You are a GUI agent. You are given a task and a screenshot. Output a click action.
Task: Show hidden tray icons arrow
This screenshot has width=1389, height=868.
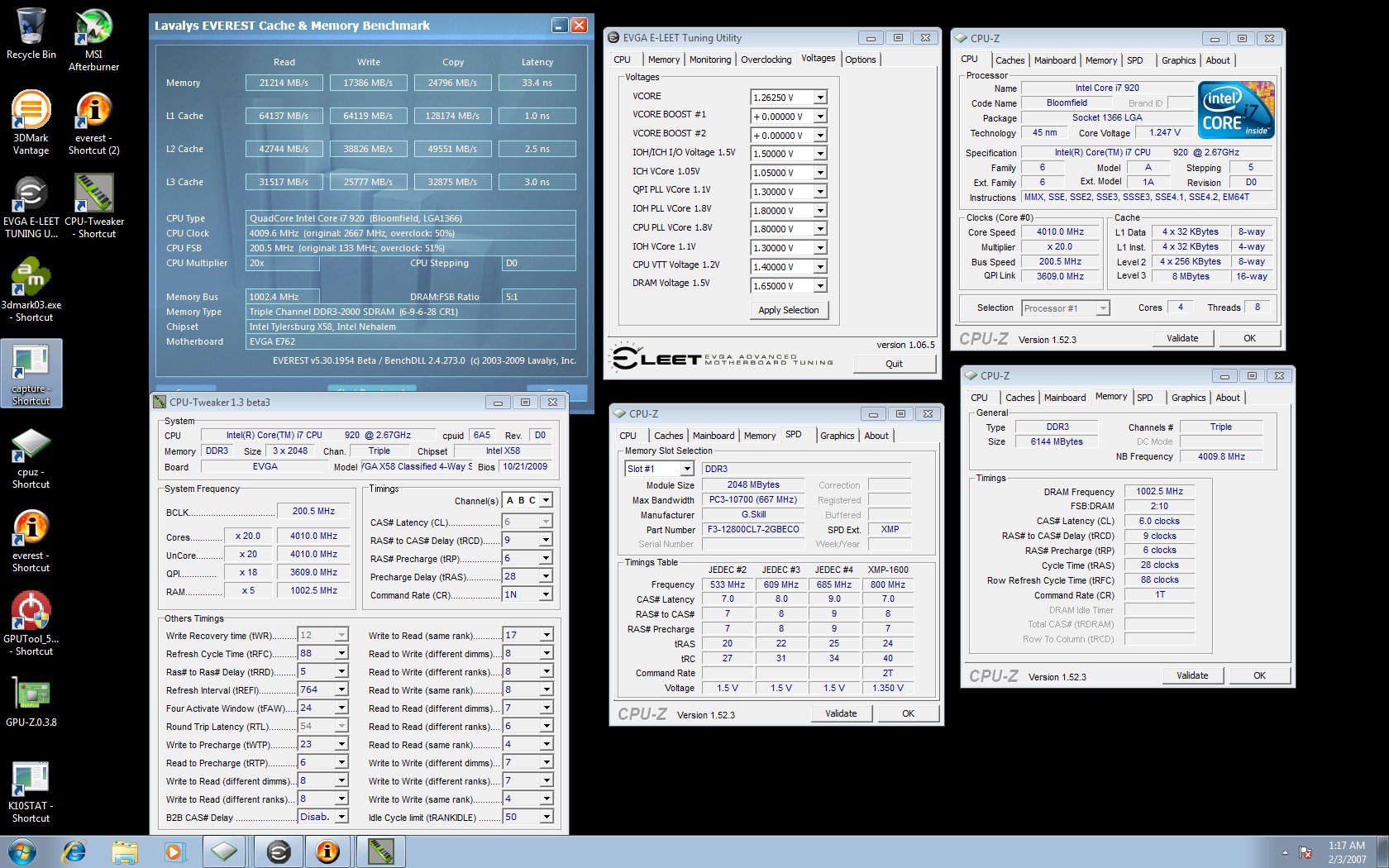[x=1285, y=852]
